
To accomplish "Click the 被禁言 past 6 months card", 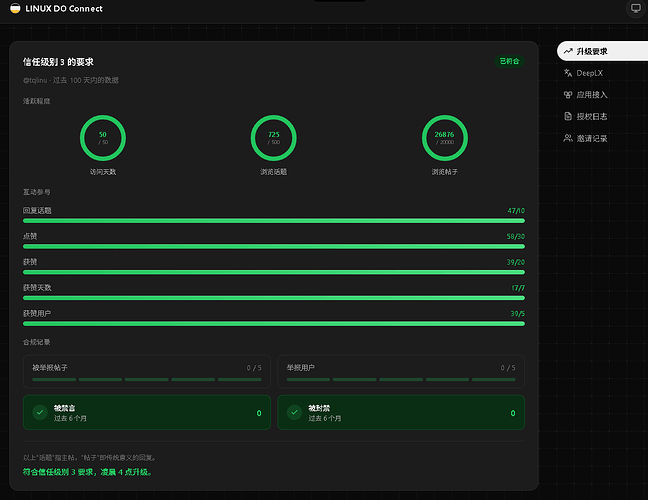I will [x=147, y=412].
